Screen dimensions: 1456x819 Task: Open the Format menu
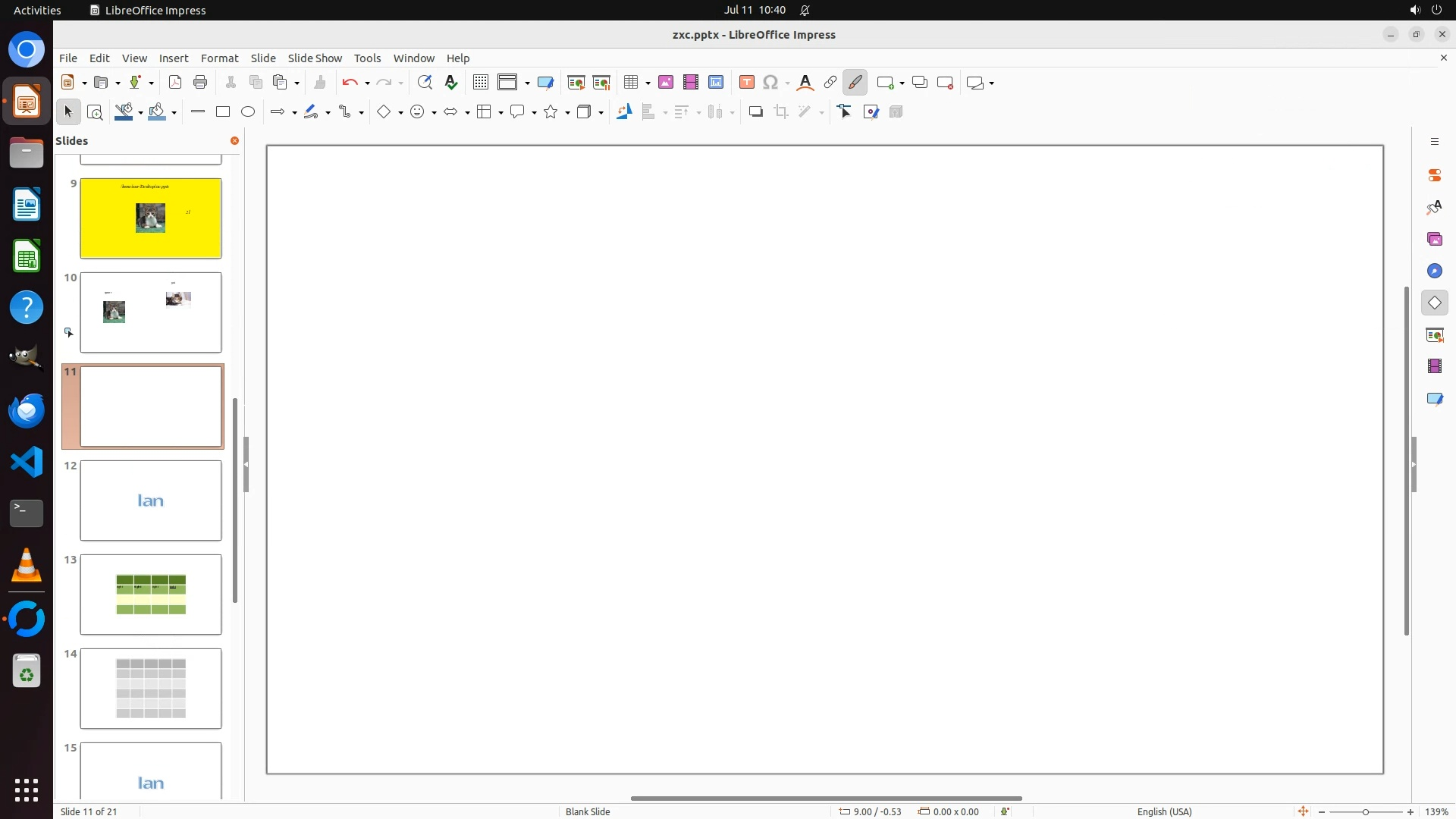219,58
